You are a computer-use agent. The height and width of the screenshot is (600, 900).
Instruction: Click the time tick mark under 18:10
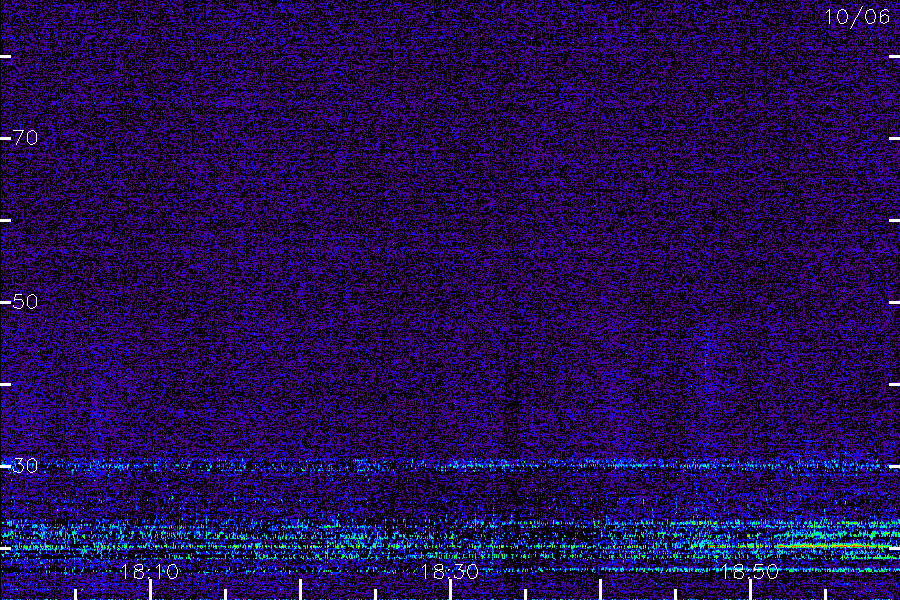[150, 590]
